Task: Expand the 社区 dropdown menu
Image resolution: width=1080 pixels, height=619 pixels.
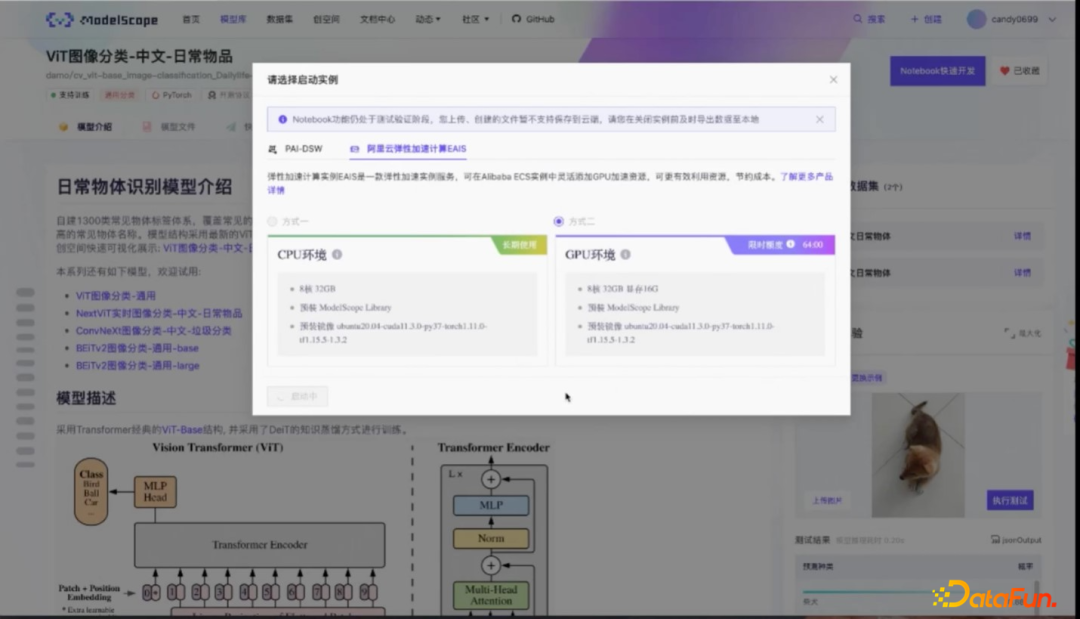Action: [475, 19]
